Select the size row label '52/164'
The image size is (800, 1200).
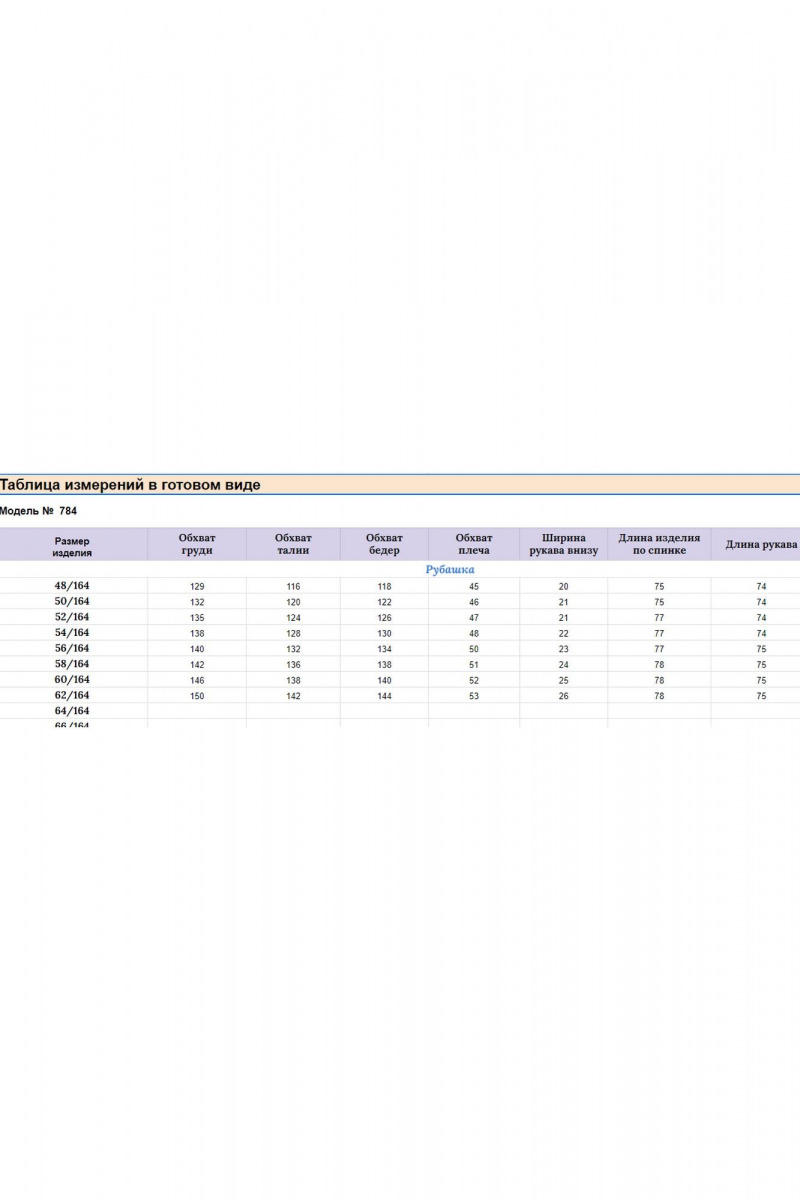tap(72, 617)
